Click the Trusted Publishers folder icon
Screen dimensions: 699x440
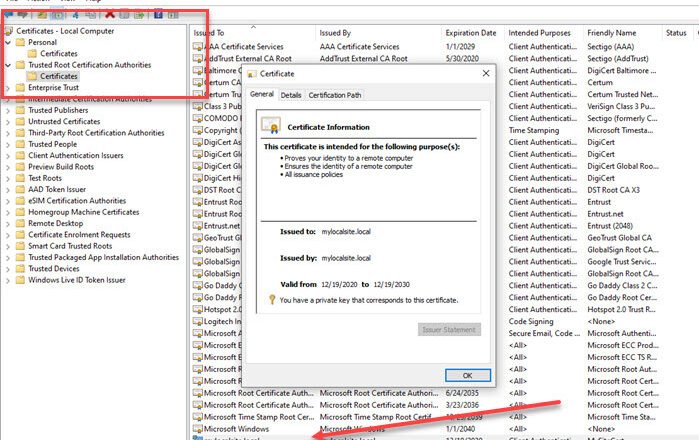click(20, 110)
